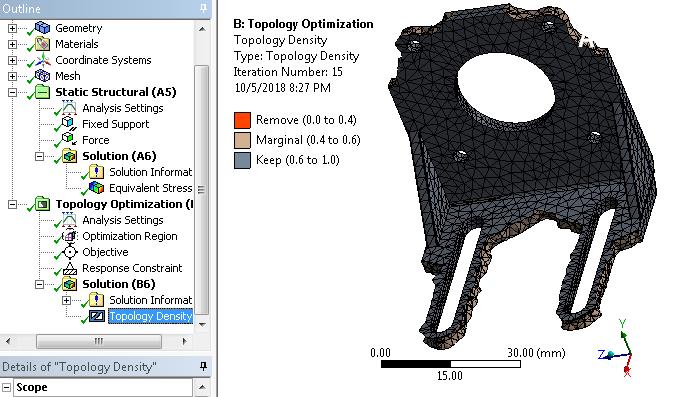Click the Details panel scroll up arrow
The image size is (677, 397).
(202, 387)
